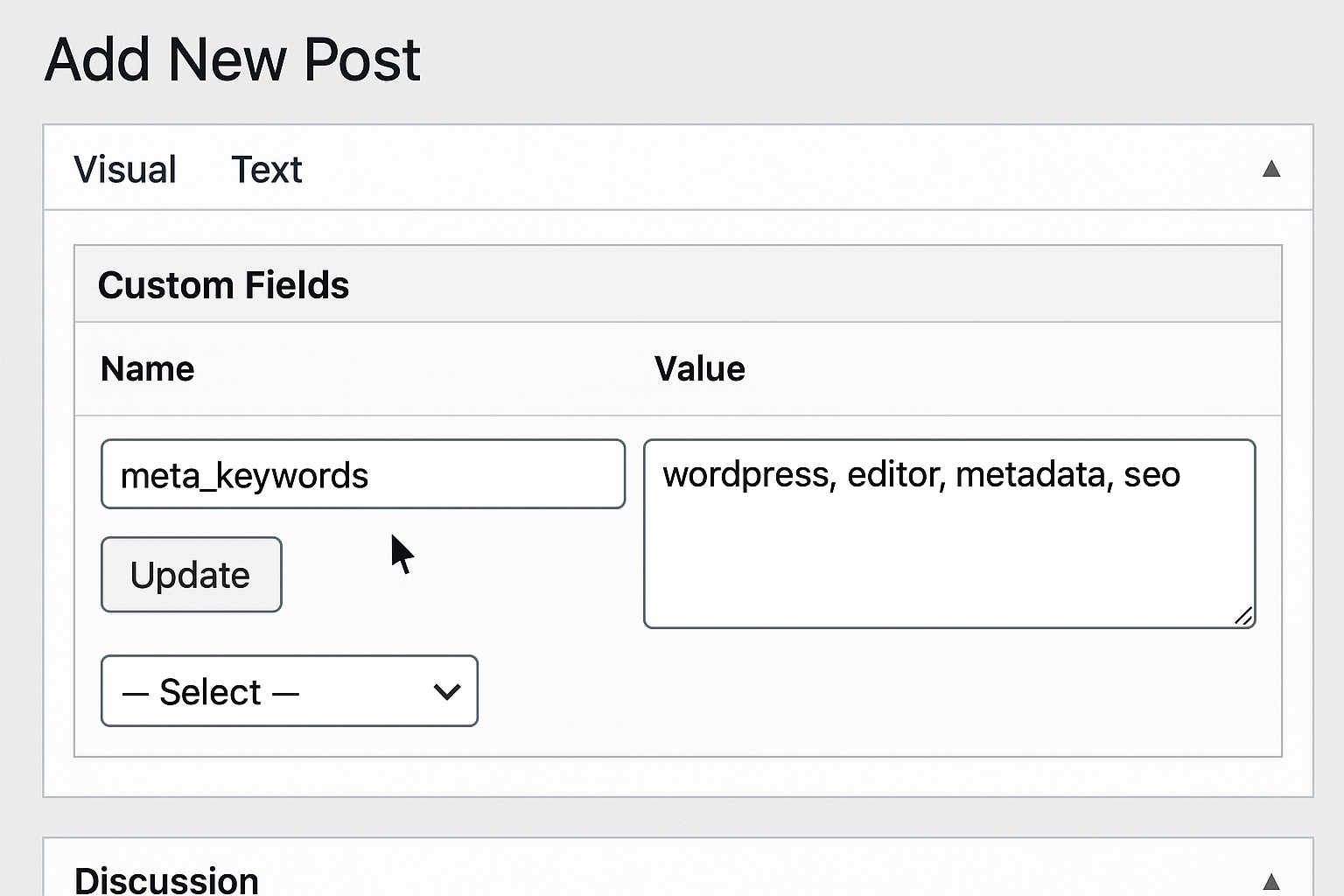The width and height of the screenshot is (1344, 896).
Task: Click the Custom Fields panel header
Action: (223, 285)
